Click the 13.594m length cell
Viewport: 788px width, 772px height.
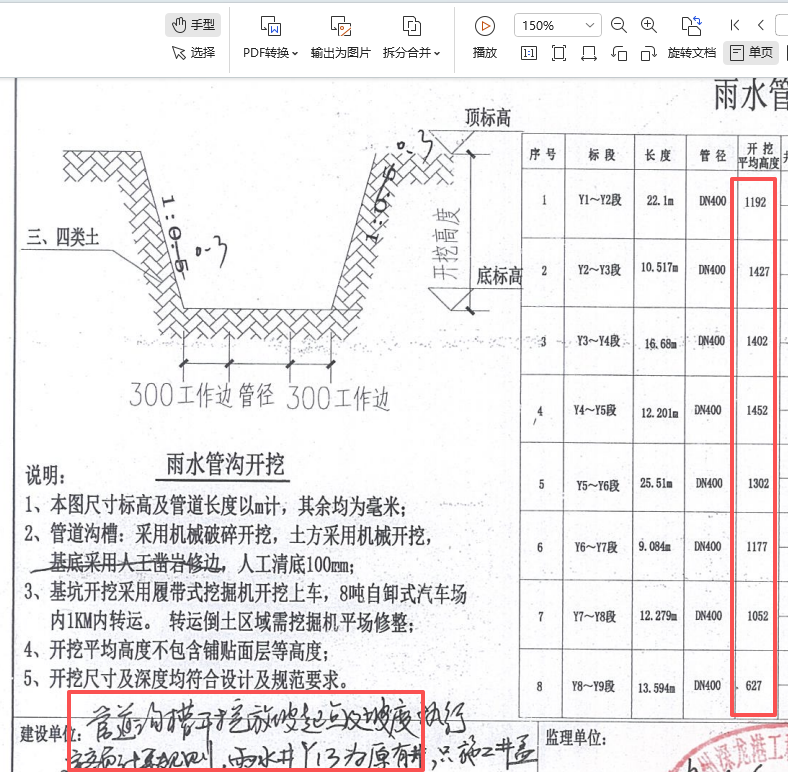coord(656,688)
